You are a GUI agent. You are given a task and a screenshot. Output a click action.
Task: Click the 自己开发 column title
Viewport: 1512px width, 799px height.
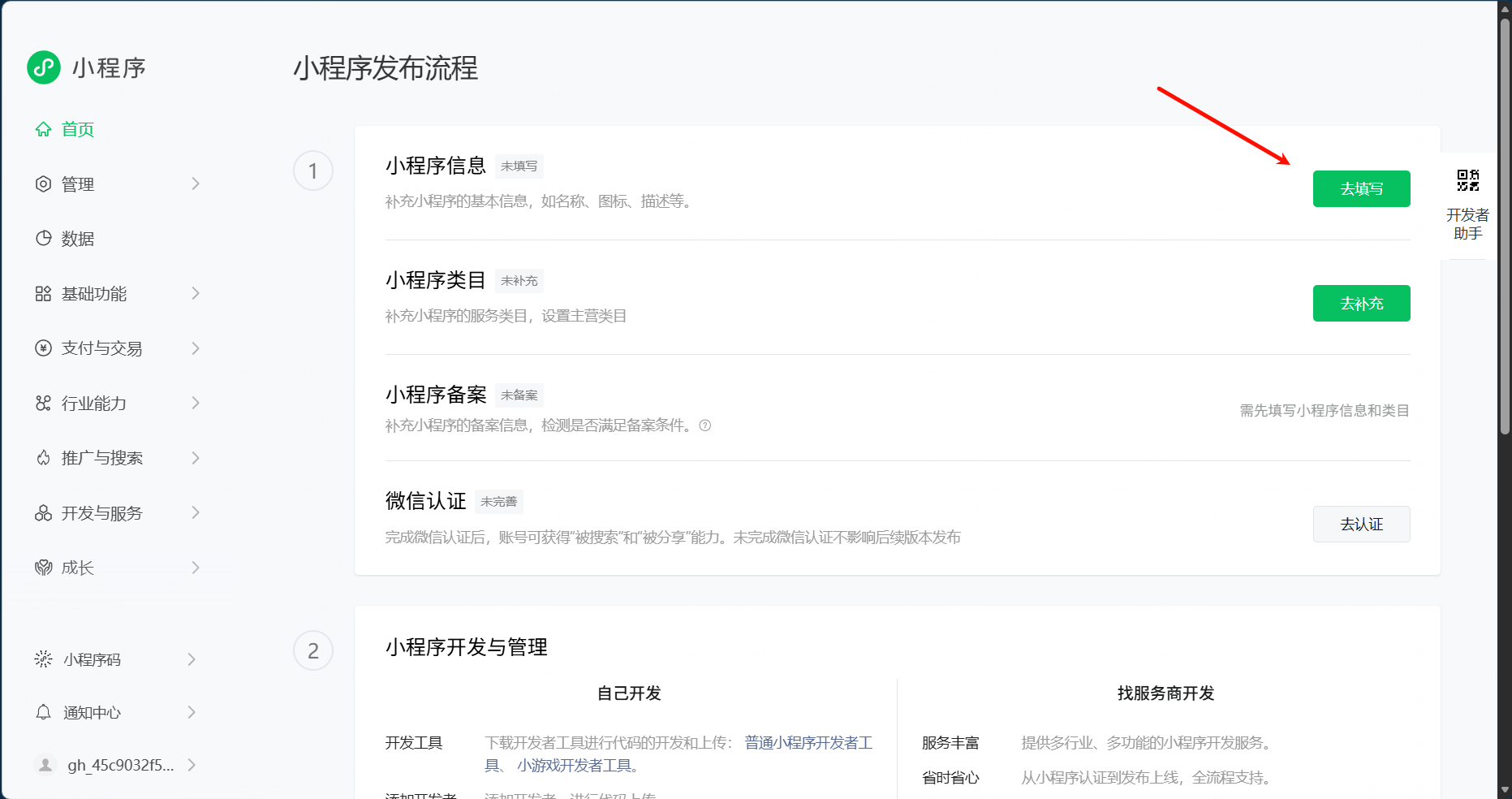click(x=629, y=693)
